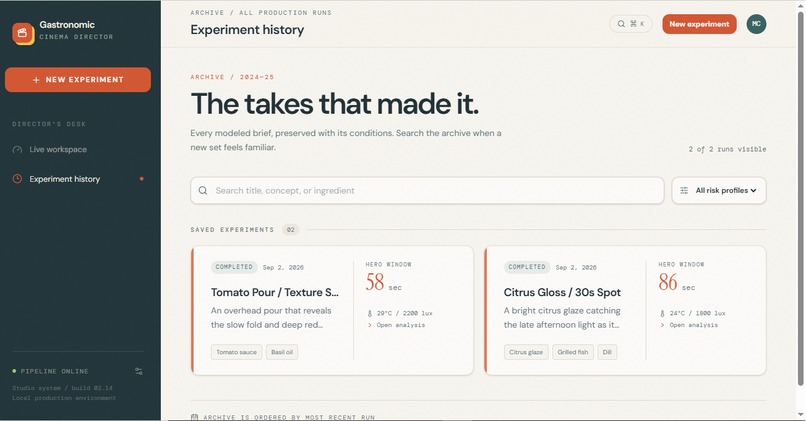This screenshot has height=421, width=806.
Task: Click the magnifier icon in archive search
Action: click(203, 190)
